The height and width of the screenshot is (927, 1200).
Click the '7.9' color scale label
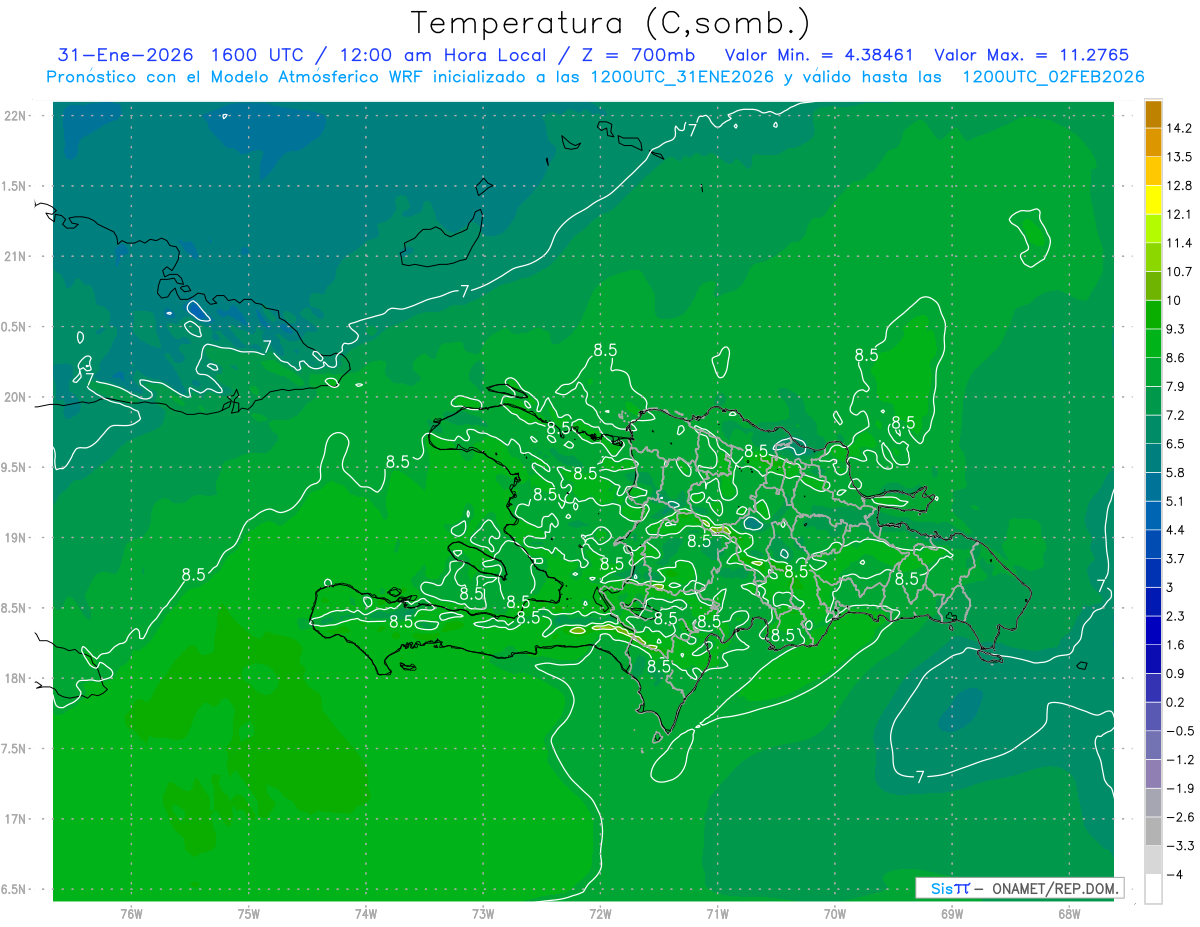[1177, 386]
